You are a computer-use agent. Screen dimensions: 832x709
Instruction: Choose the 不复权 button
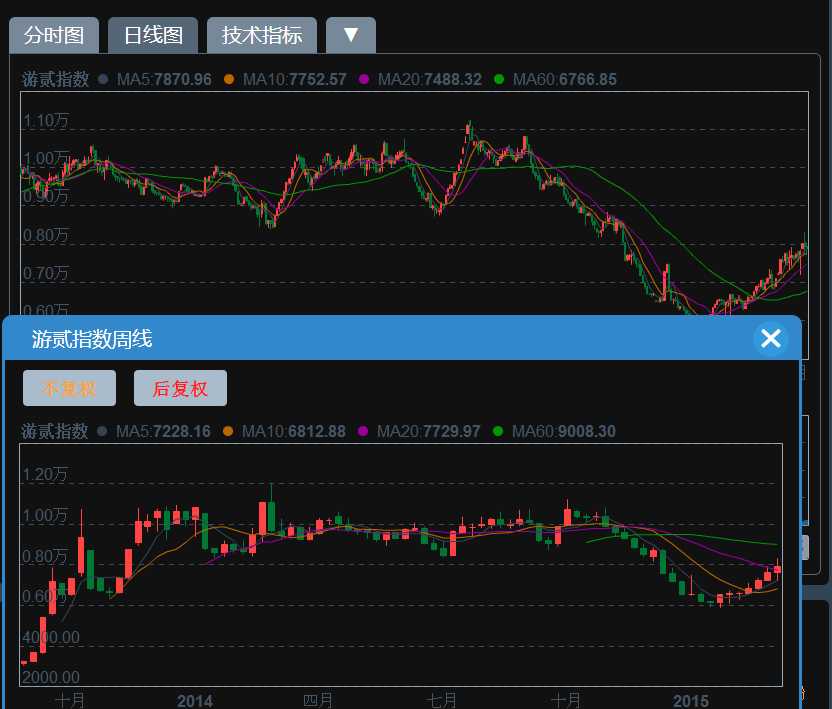coord(69,388)
